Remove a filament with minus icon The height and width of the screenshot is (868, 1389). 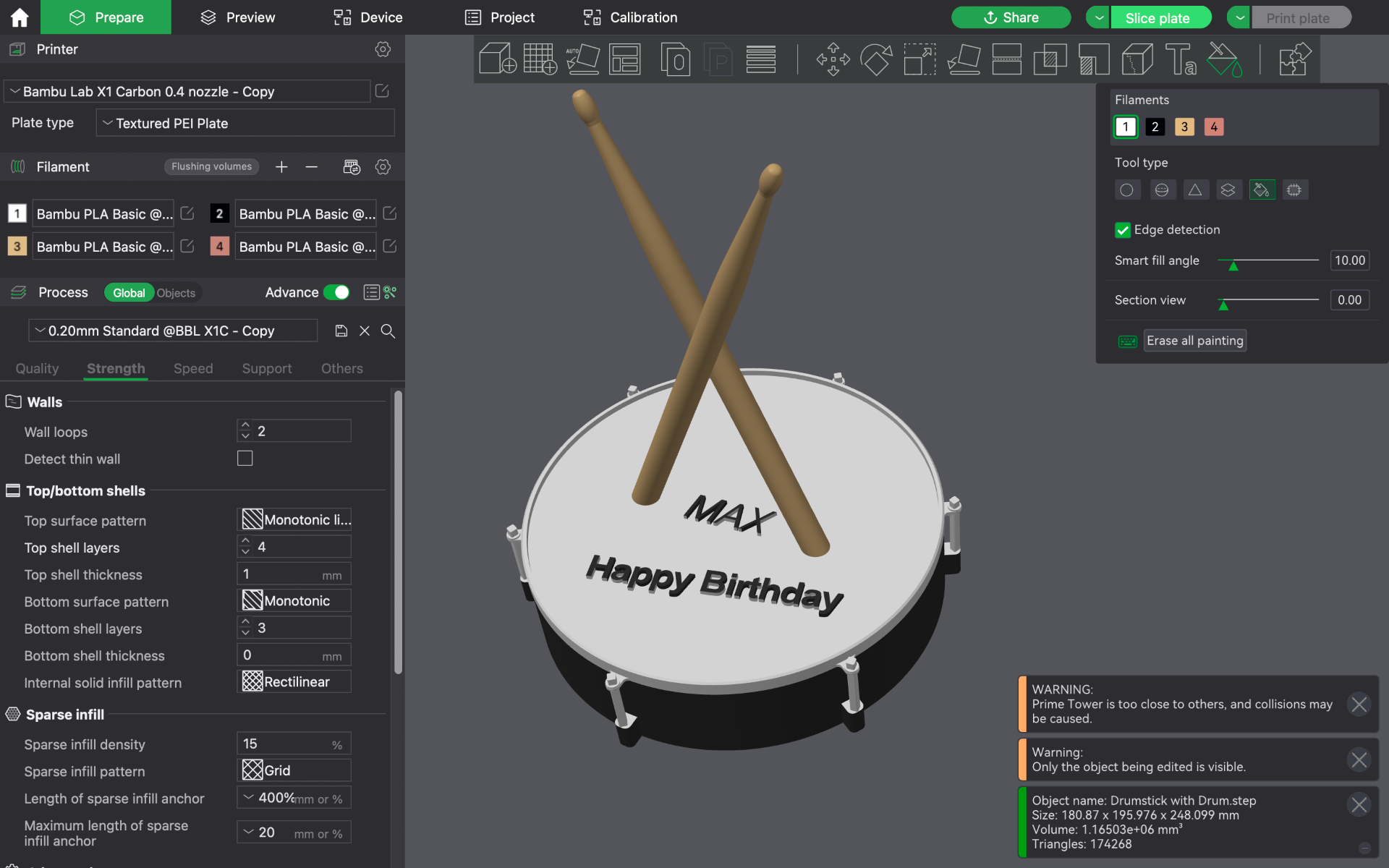pos(312,167)
